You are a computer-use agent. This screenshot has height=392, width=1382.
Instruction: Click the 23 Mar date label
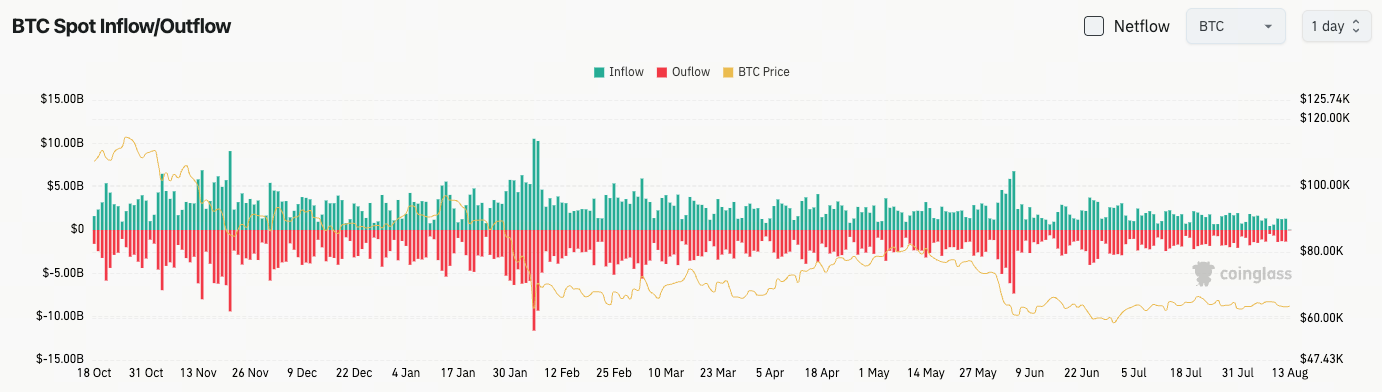point(718,373)
